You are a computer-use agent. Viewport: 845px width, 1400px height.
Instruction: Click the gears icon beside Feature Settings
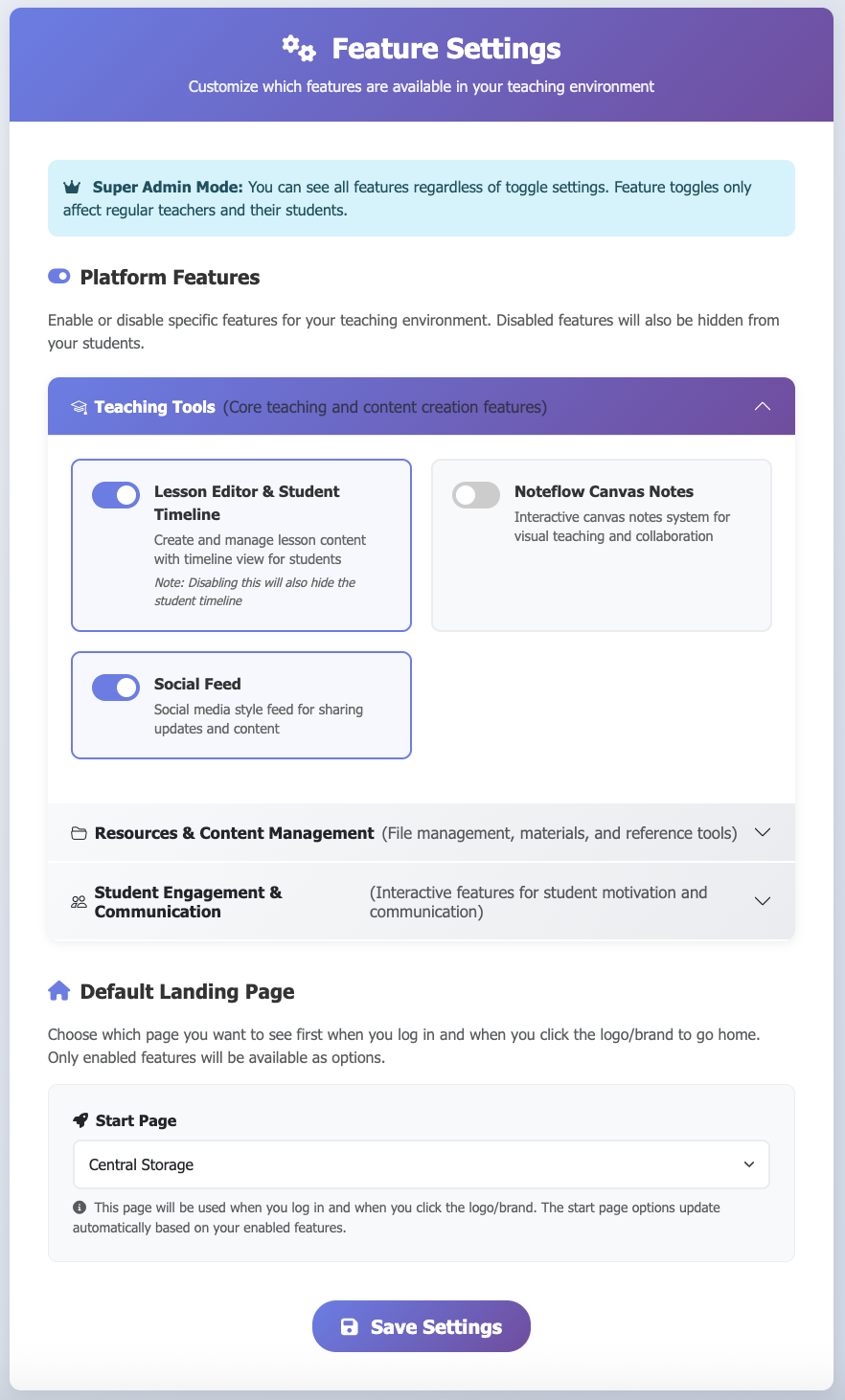(x=298, y=48)
